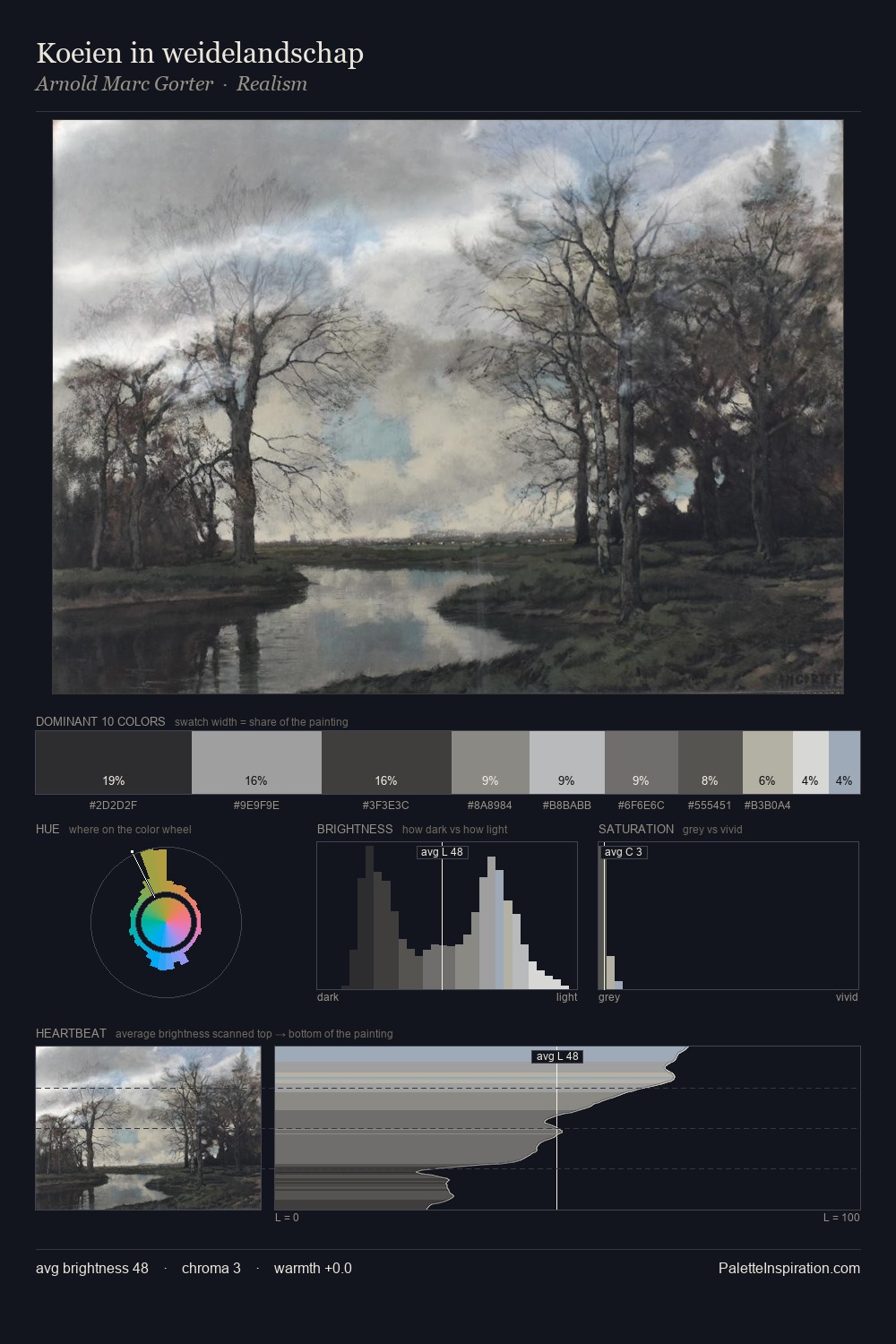
Task: Click the 'HEARTBEAT' section heading
Action: coord(71,1033)
